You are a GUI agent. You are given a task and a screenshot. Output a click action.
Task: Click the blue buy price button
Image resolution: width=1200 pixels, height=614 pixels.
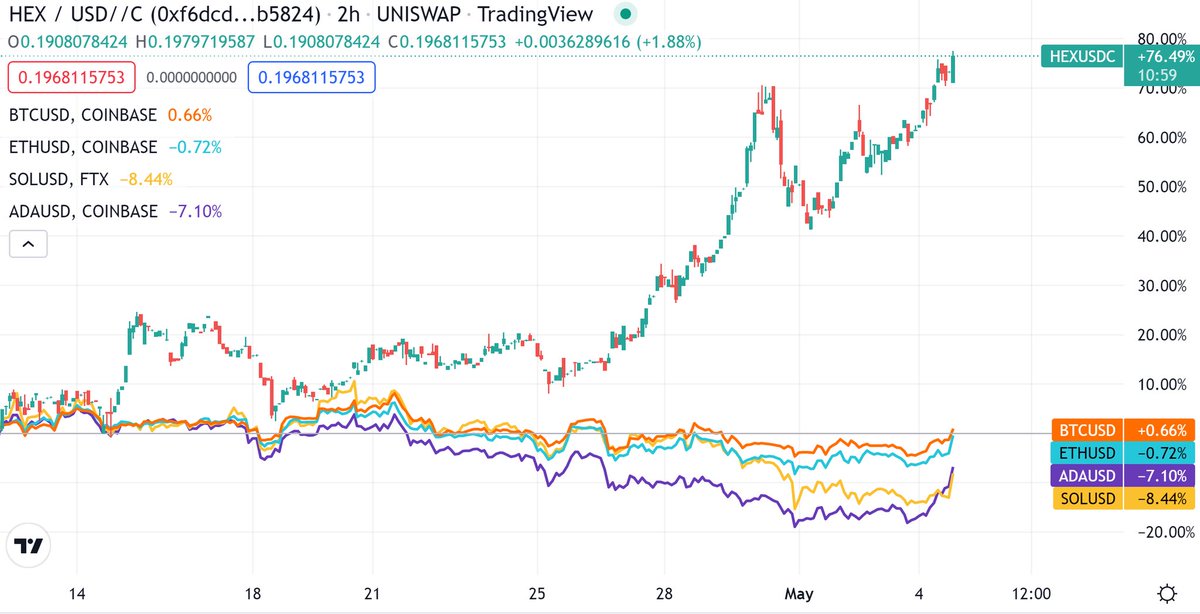pyautogui.click(x=312, y=77)
